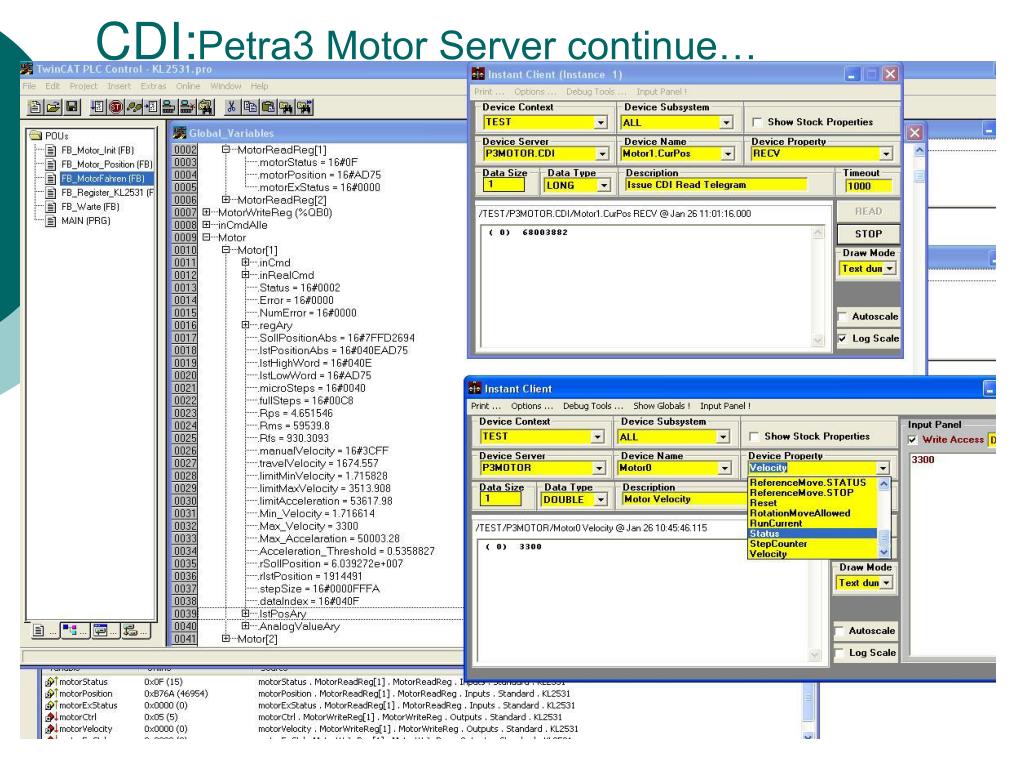Enable Show Stock Properties in lower Instant Client
Viewport: 1024px width, 768px height.
coord(754,436)
